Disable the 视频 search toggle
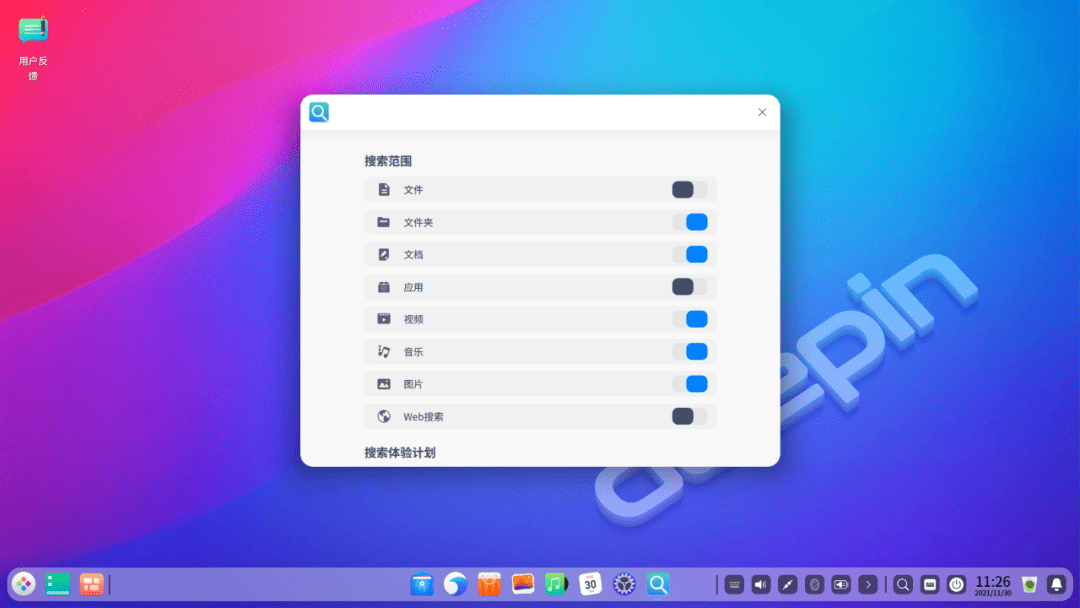 pyautogui.click(x=689, y=319)
